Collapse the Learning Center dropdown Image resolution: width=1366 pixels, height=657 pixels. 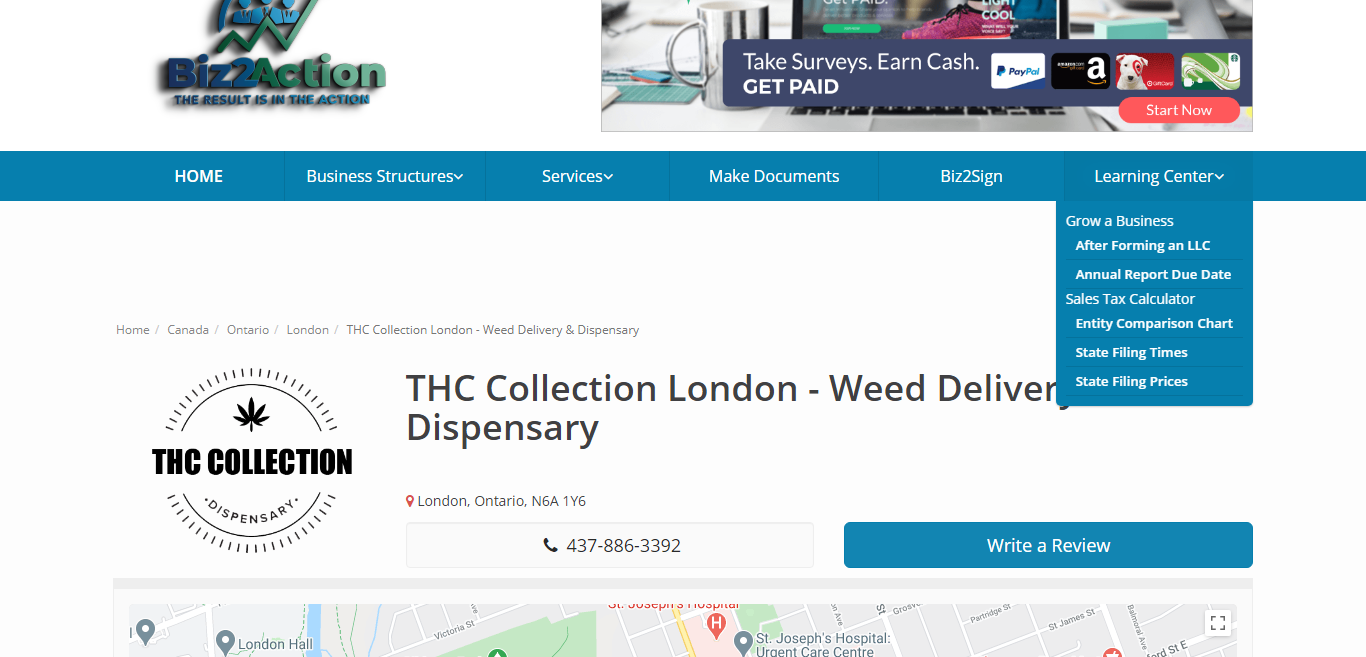(x=1159, y=176)
